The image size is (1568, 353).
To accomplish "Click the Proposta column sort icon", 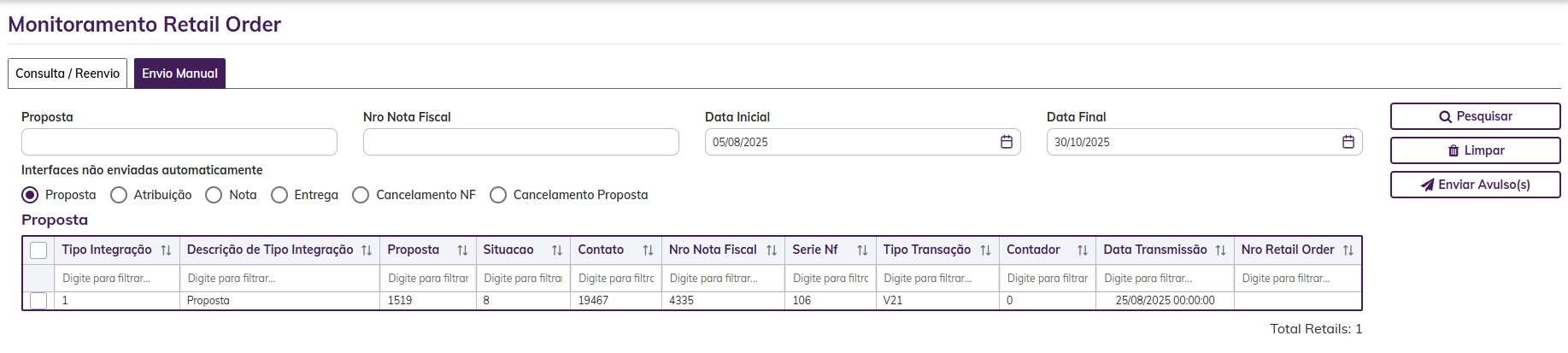I will click(462, 250).
